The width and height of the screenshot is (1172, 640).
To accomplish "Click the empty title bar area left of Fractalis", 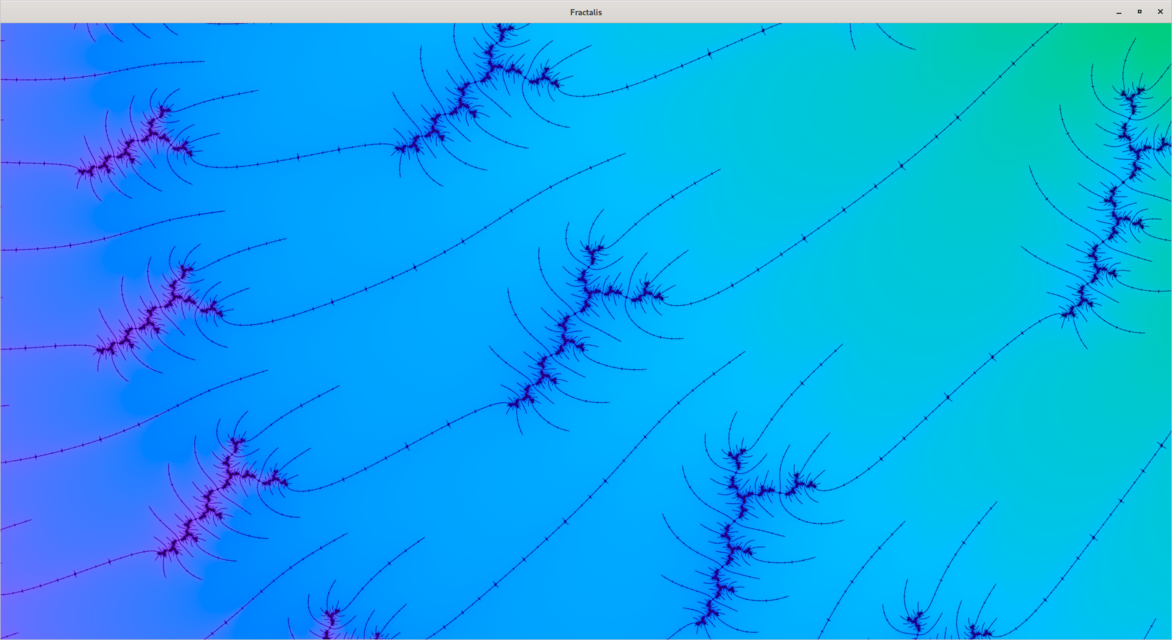I will (300, 12).
